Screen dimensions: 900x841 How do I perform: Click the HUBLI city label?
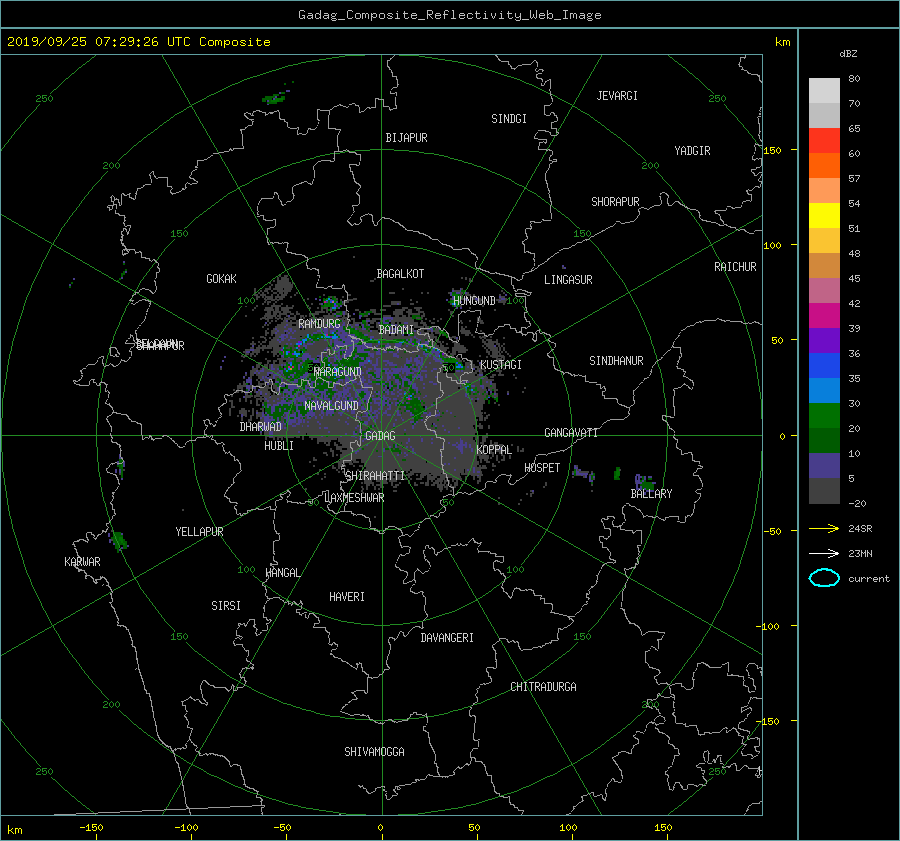tap(279, 445)
